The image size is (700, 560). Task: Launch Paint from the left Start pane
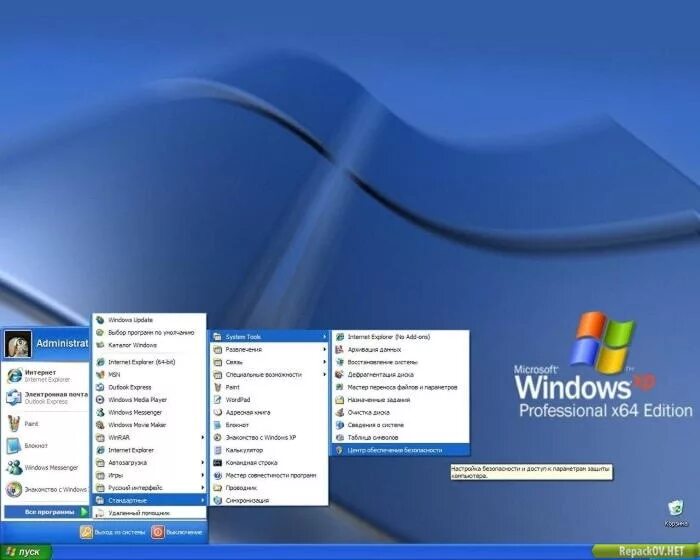(46, 423)
